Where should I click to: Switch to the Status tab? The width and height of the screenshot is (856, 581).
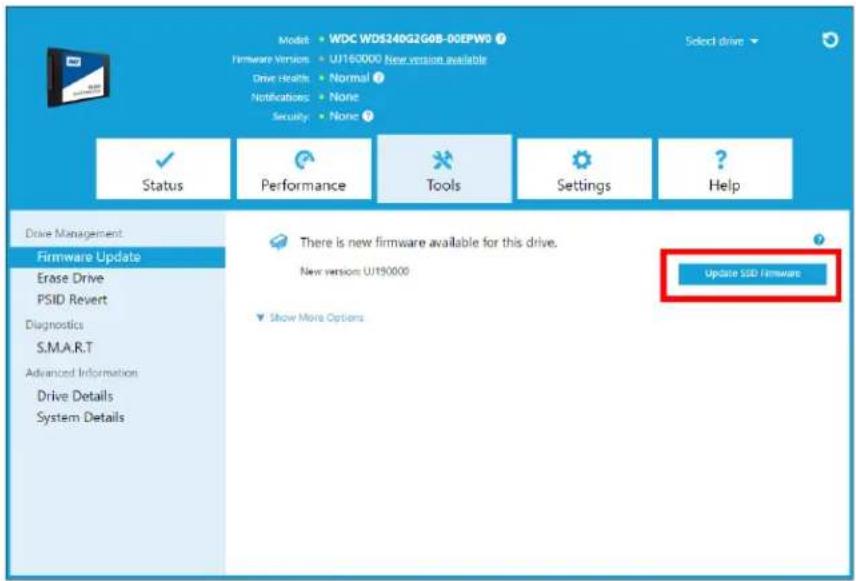(163, 169)
